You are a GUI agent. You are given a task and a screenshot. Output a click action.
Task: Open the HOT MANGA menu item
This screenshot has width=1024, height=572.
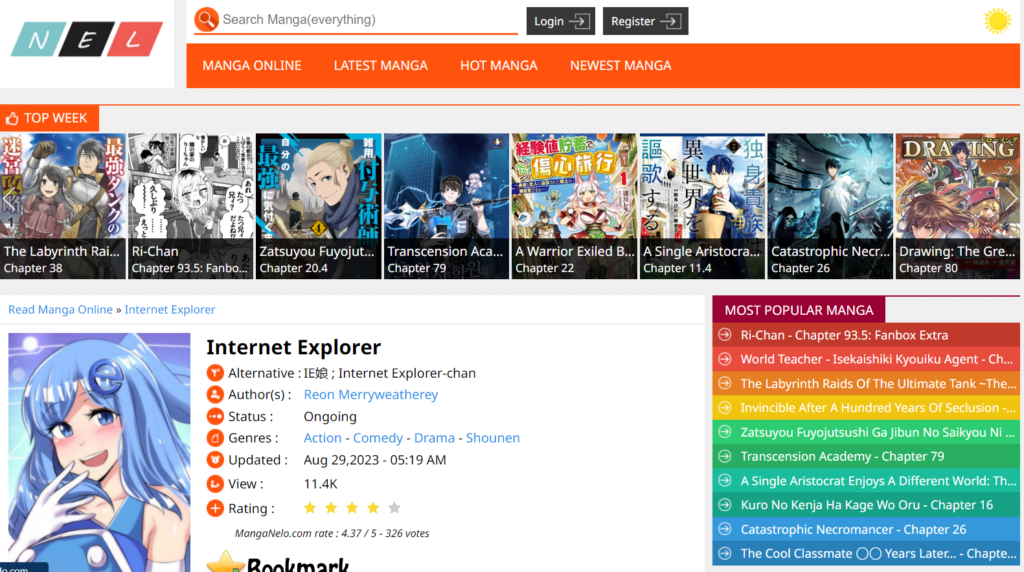click(499, 65)
